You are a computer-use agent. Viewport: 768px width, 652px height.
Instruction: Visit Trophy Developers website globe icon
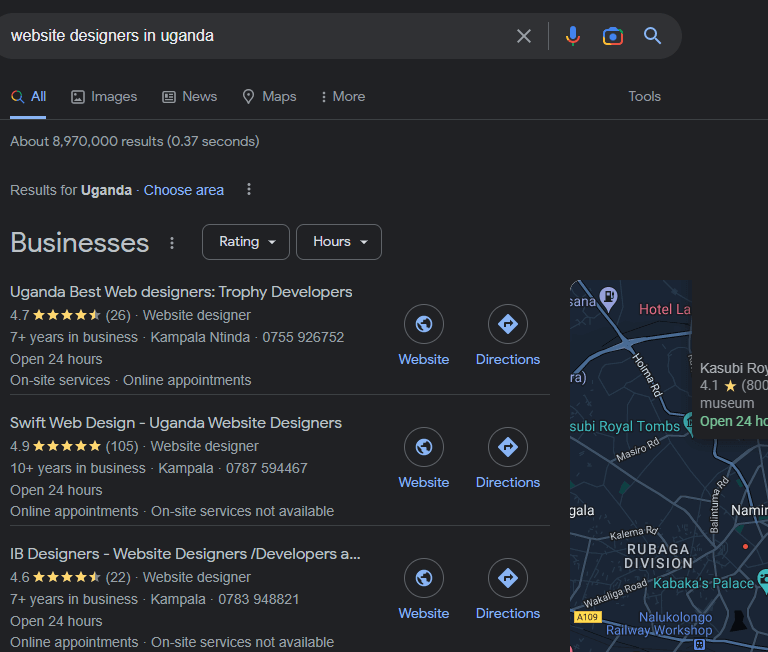point(424,324)
